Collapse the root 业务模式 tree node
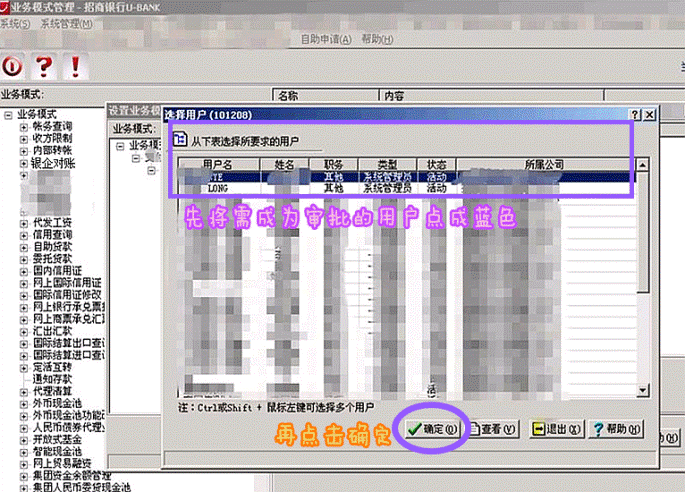685x492 pixels. point(8,115)
